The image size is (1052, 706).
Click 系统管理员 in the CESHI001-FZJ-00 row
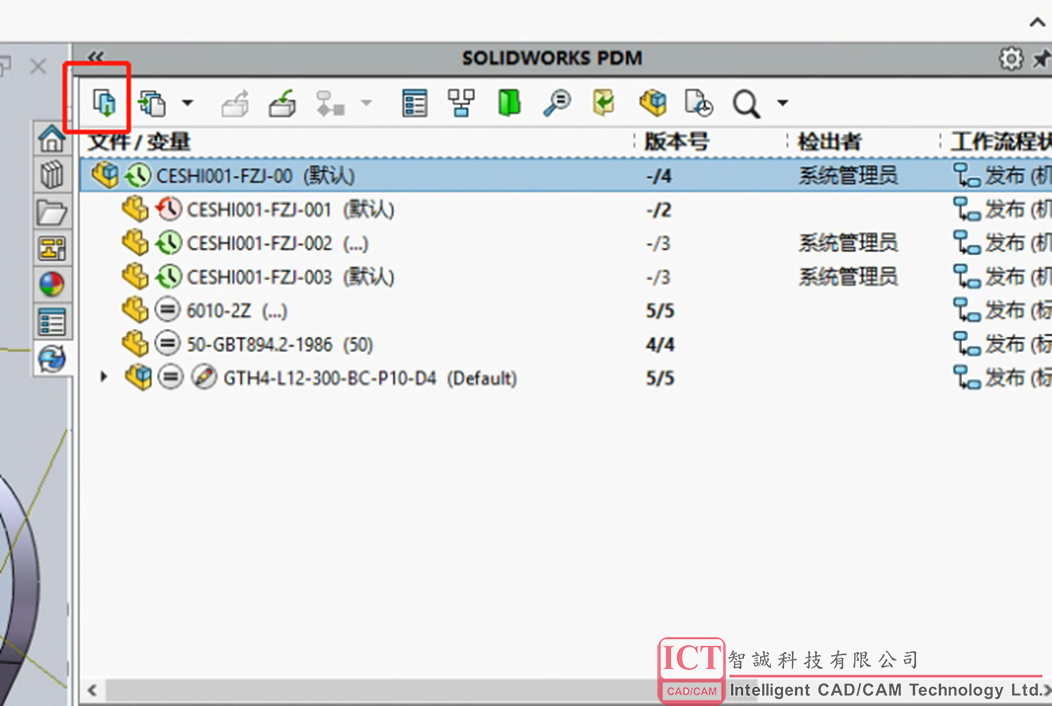click(x=848, y=176)
